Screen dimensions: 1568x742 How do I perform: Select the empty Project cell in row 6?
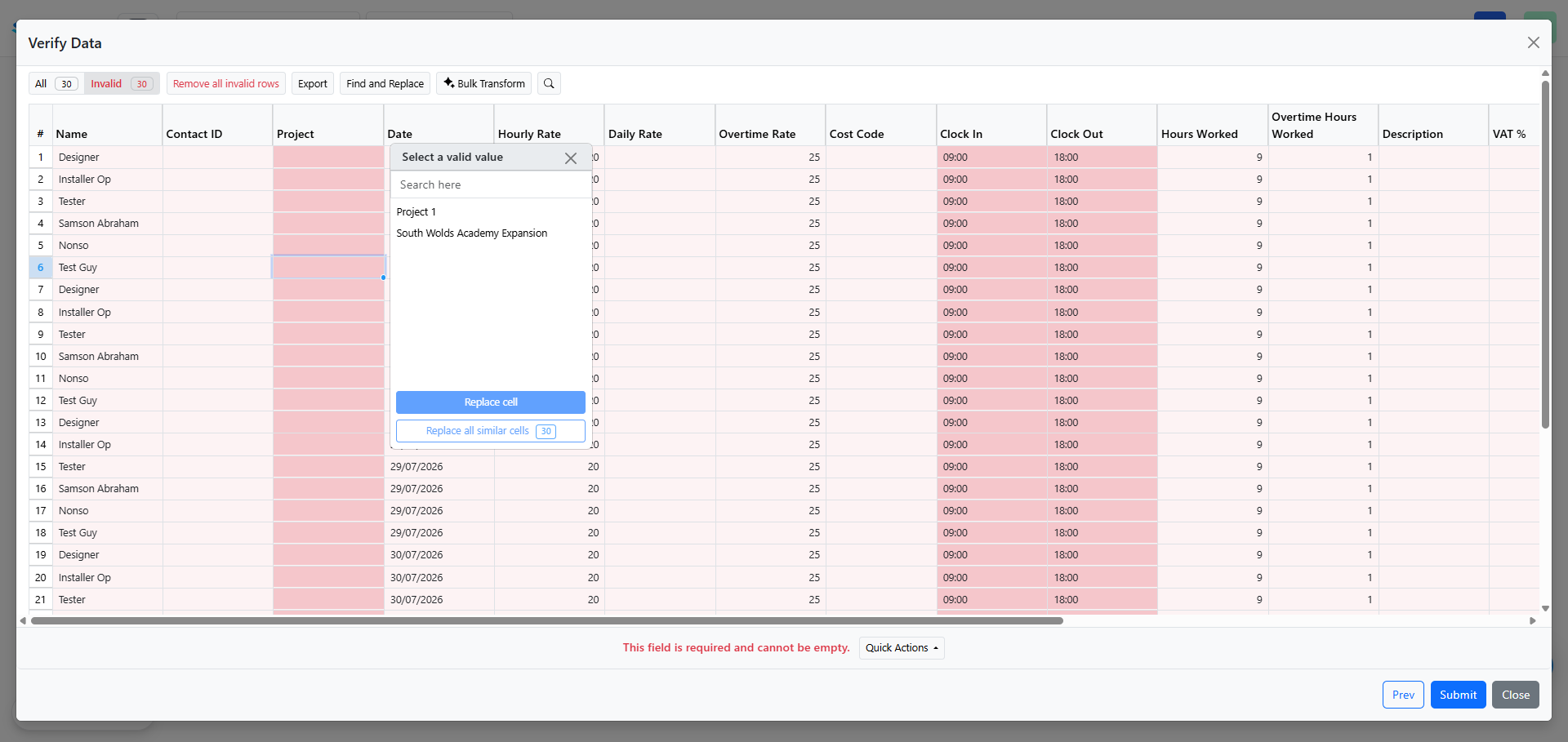pyautogui.click(x=328, y=268)
